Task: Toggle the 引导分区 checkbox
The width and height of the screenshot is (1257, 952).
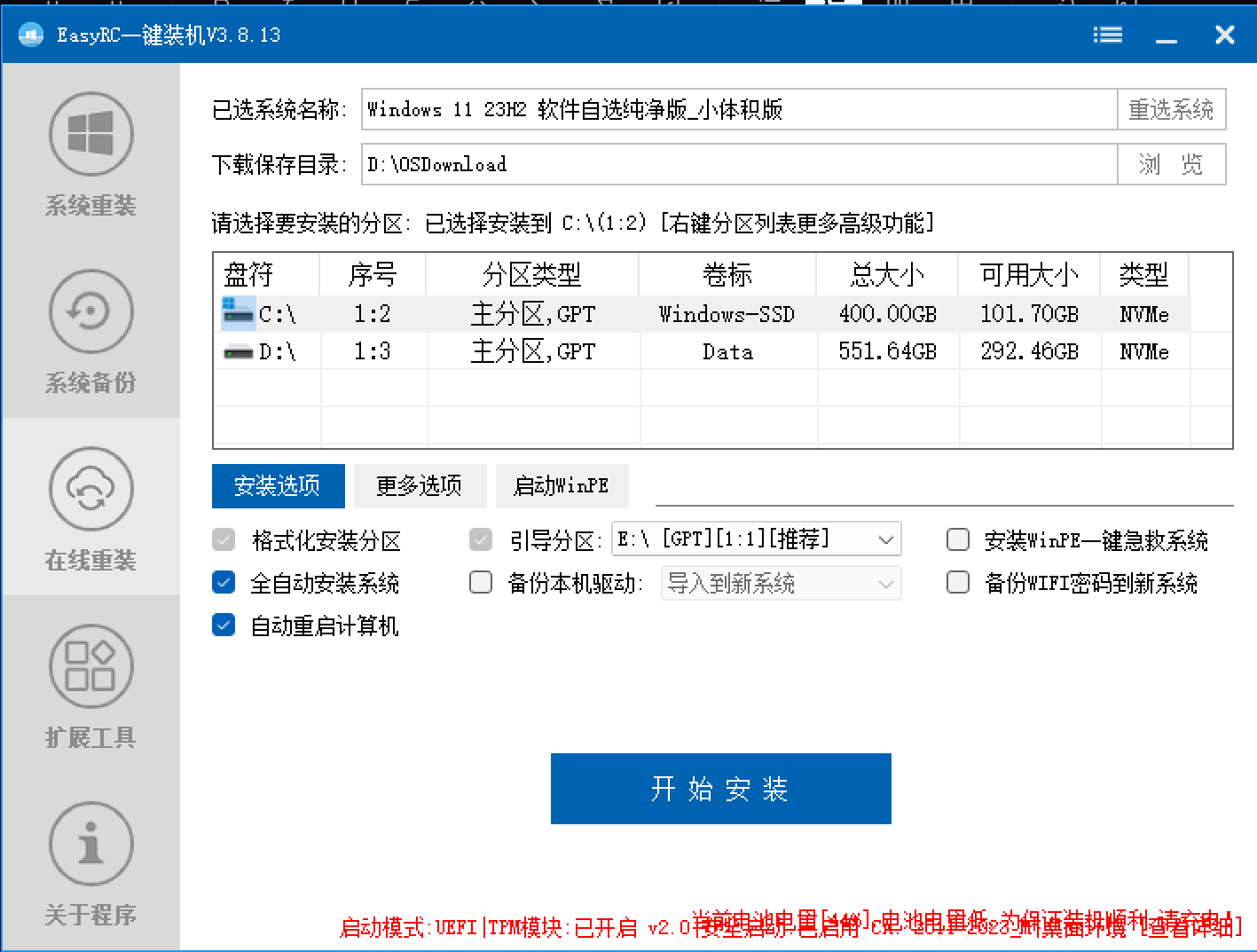Action: [481, 539]
